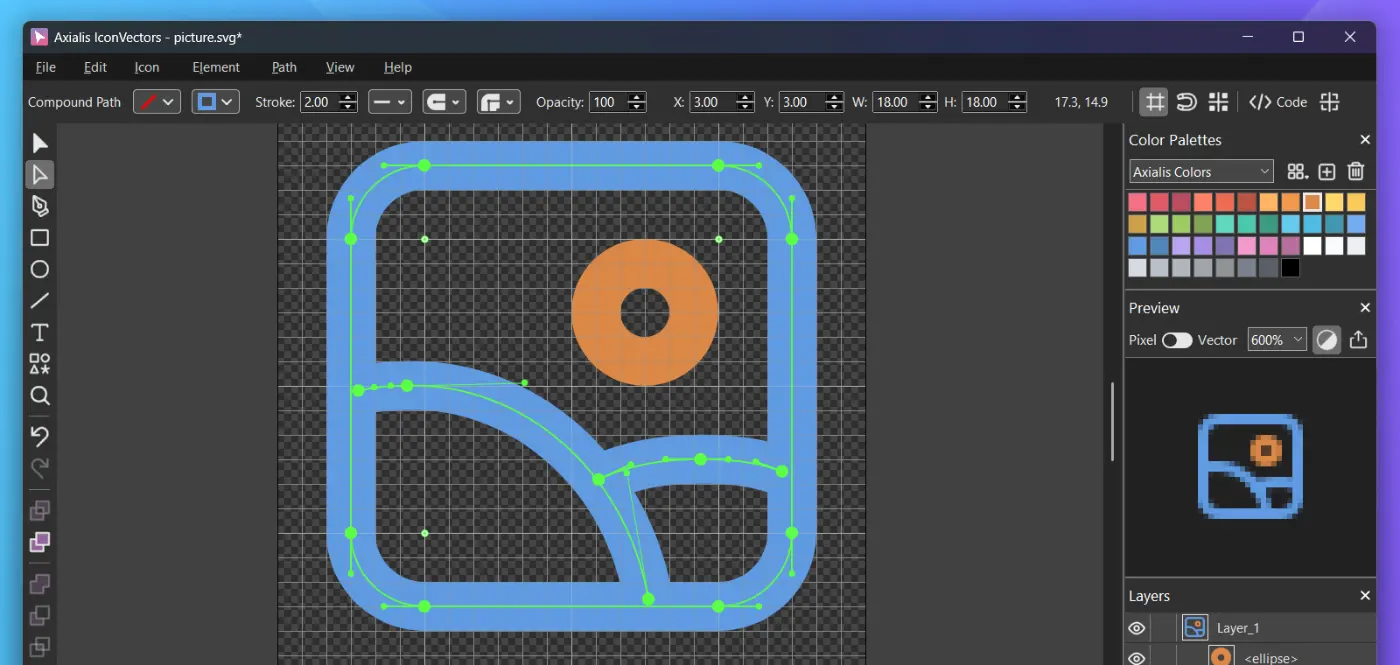Open the stroke dash style dropdown
Viewport: 1400px width, 665px height.
tap(390, 102)
